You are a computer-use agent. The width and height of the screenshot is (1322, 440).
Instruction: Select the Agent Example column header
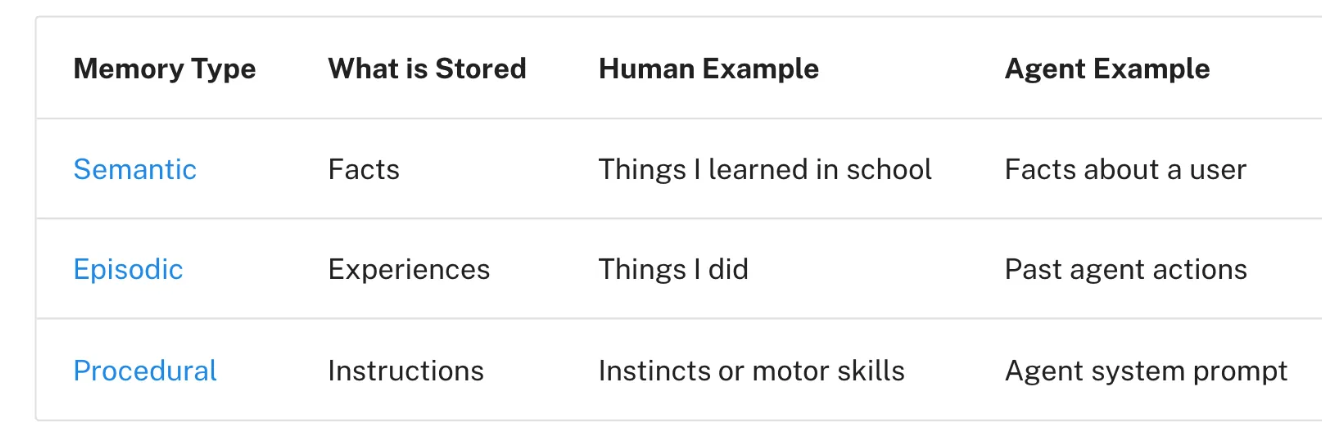coord(1107,69)
